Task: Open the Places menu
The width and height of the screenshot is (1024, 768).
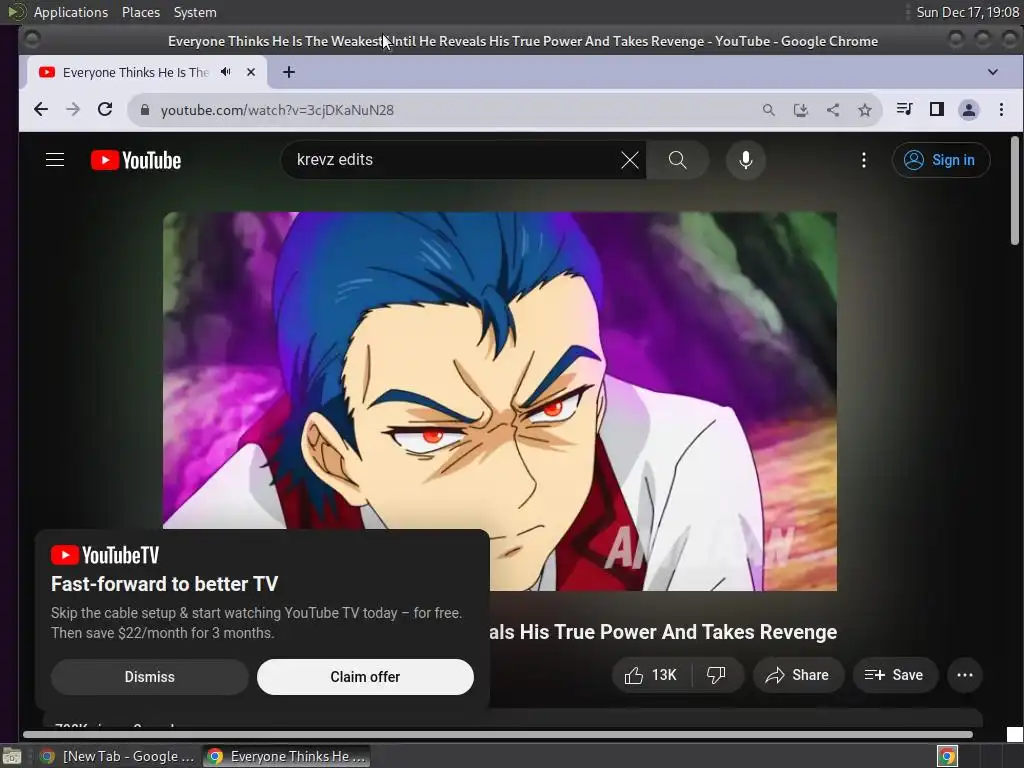Action: click(x=140, y=12)
